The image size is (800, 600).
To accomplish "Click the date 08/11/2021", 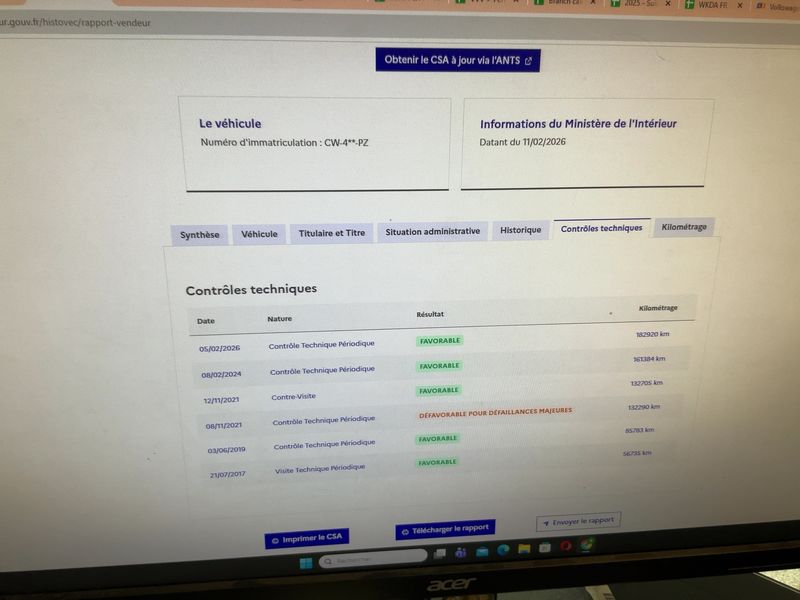I will pyautogui.click(x=223, y=426).
